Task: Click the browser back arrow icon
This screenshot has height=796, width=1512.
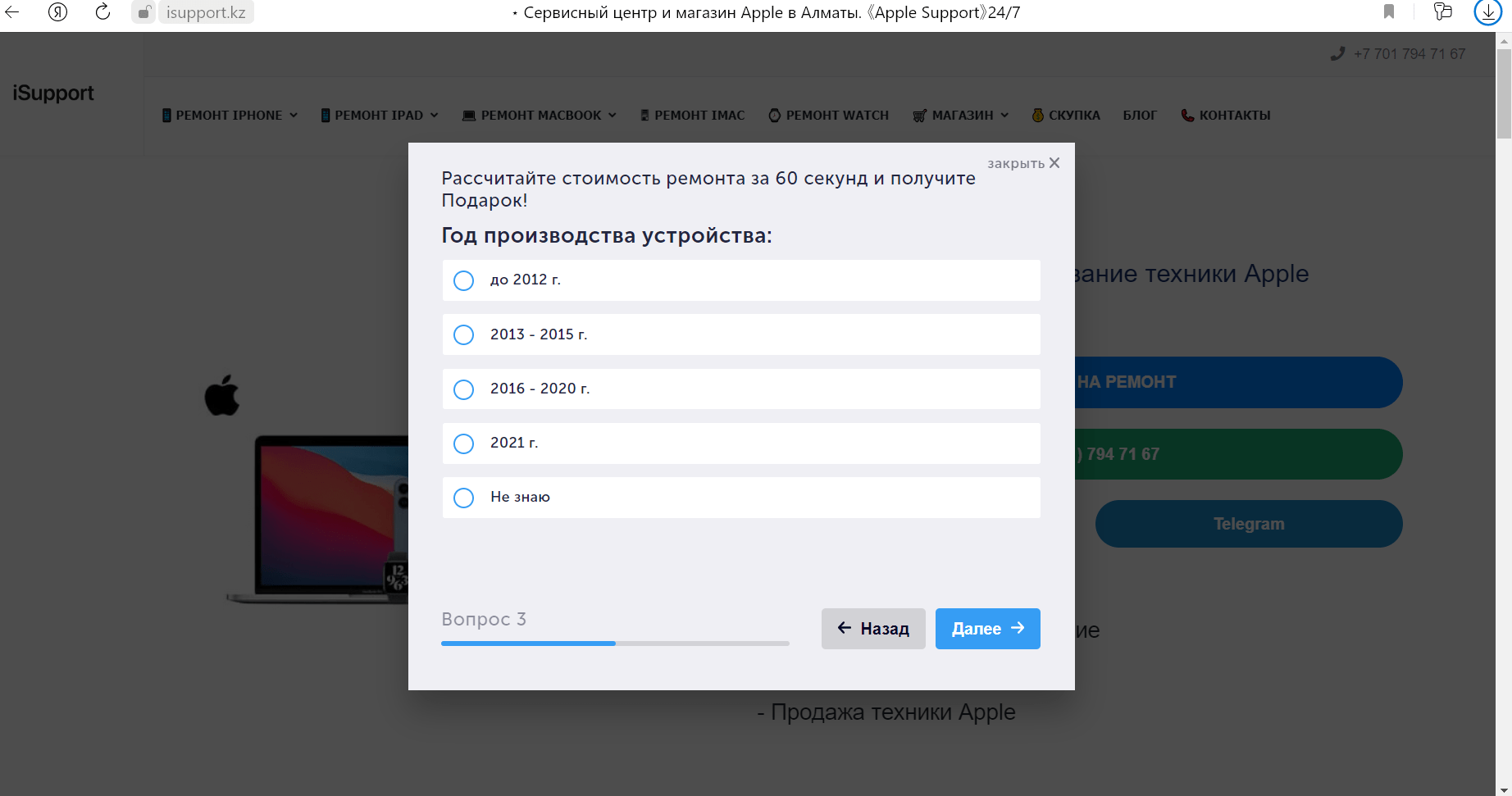Action: (12, 12)
